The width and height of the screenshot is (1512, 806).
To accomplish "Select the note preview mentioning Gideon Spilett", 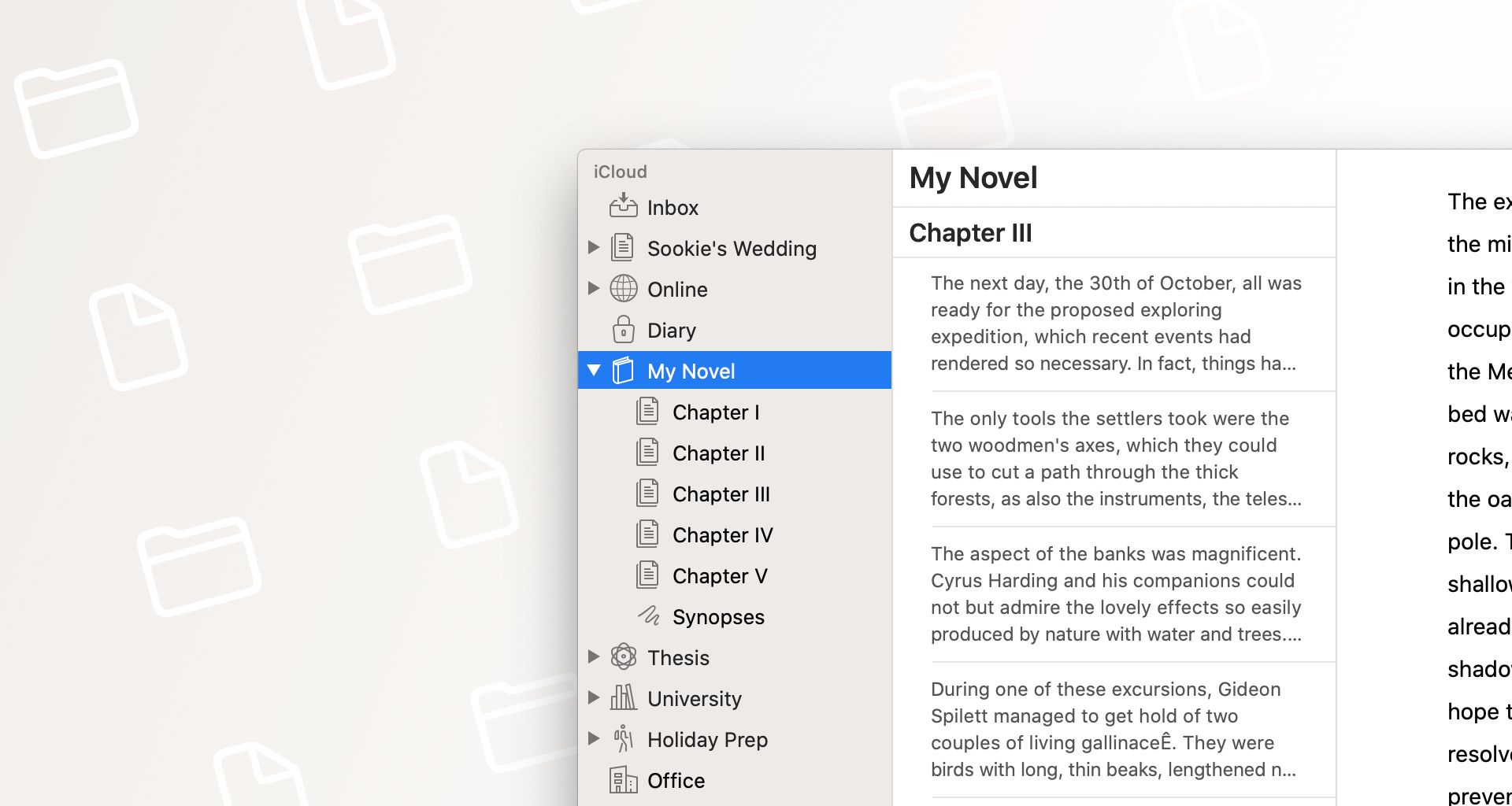I will click(1113, 729).
